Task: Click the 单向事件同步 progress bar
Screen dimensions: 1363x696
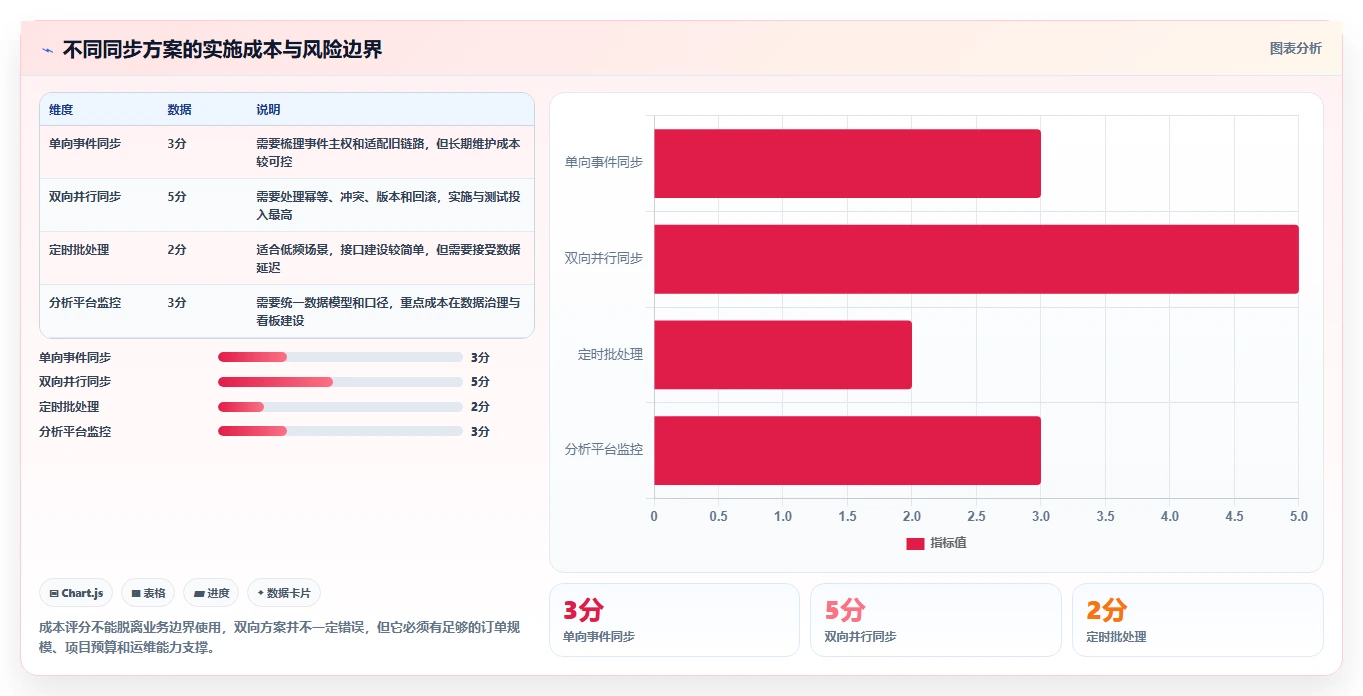Action: [340, 357]
